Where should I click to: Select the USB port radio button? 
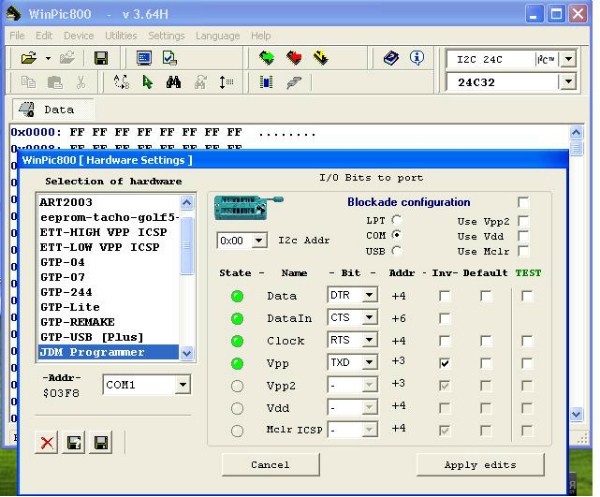tap(396, 251)
